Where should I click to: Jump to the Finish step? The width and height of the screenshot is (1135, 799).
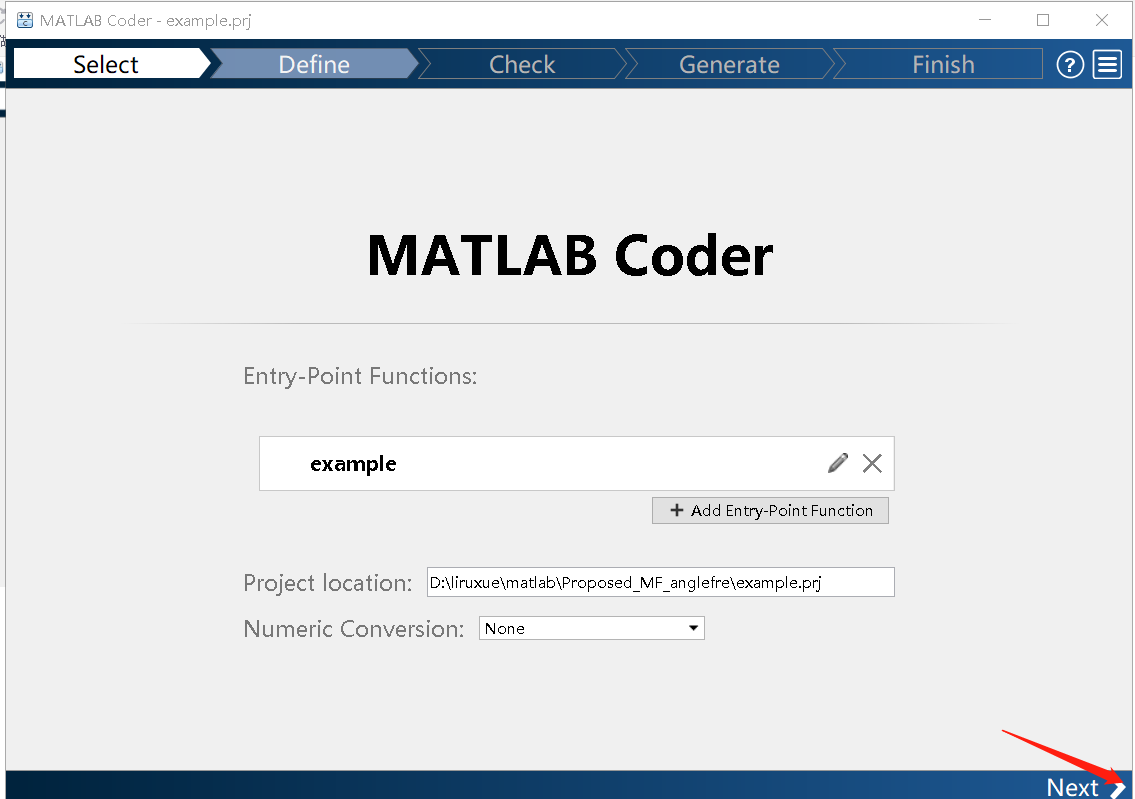point(942,65)
